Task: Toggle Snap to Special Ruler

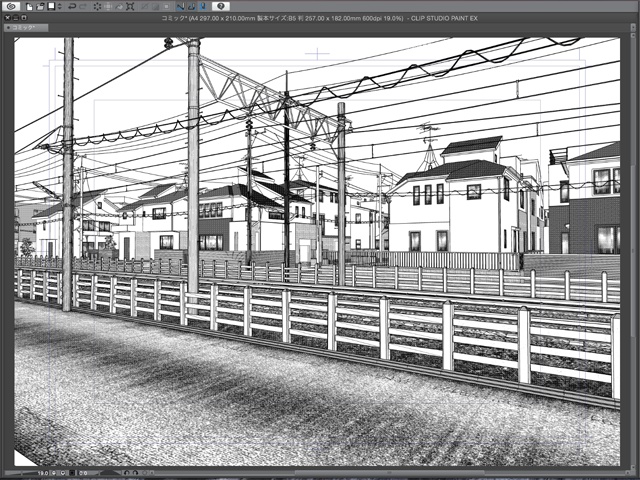Action: tap(191, 6)
